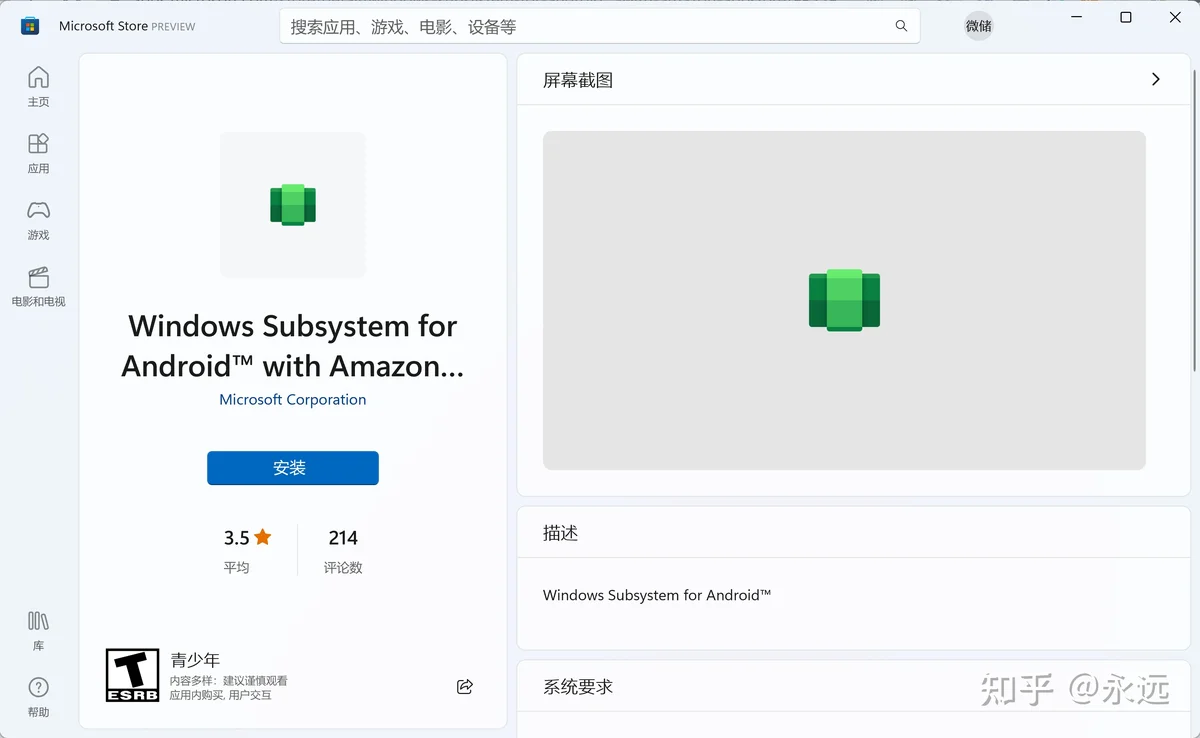Open the large app screenshot preview
This screenshot has height=738, width=1200.
(x=844, y=300)
